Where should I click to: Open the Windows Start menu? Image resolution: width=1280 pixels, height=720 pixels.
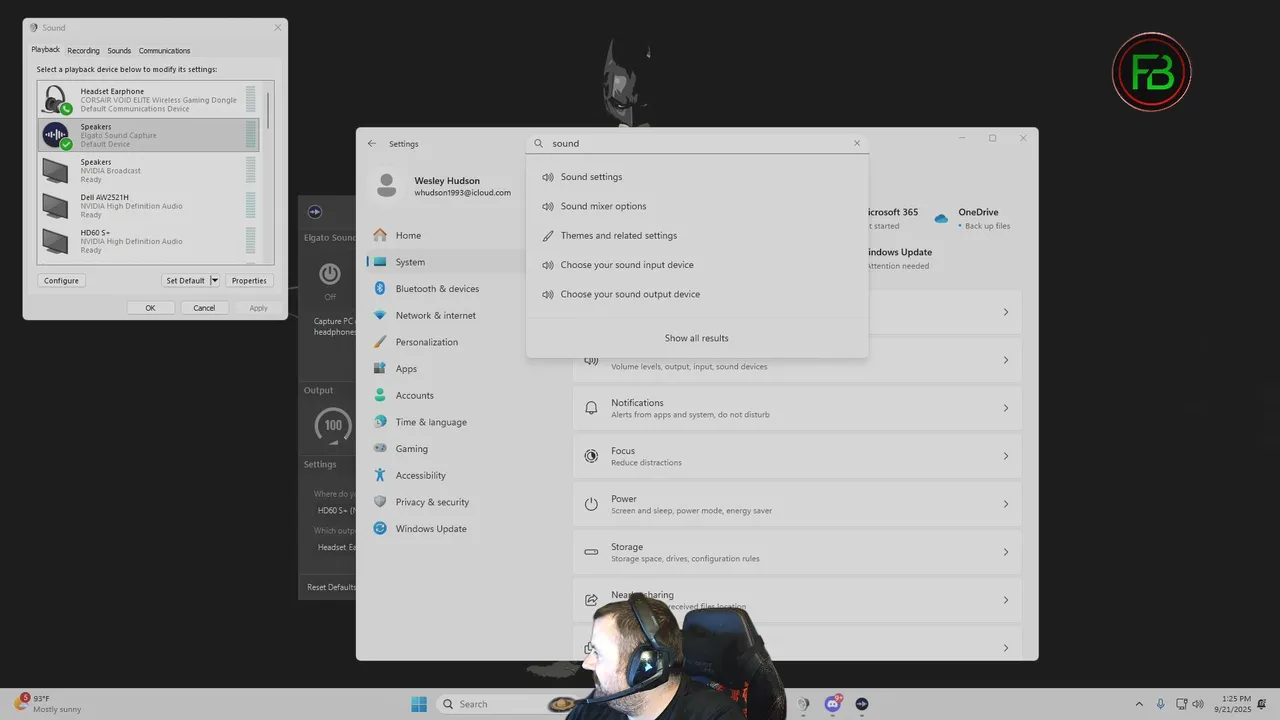click(x=419, y=704)
